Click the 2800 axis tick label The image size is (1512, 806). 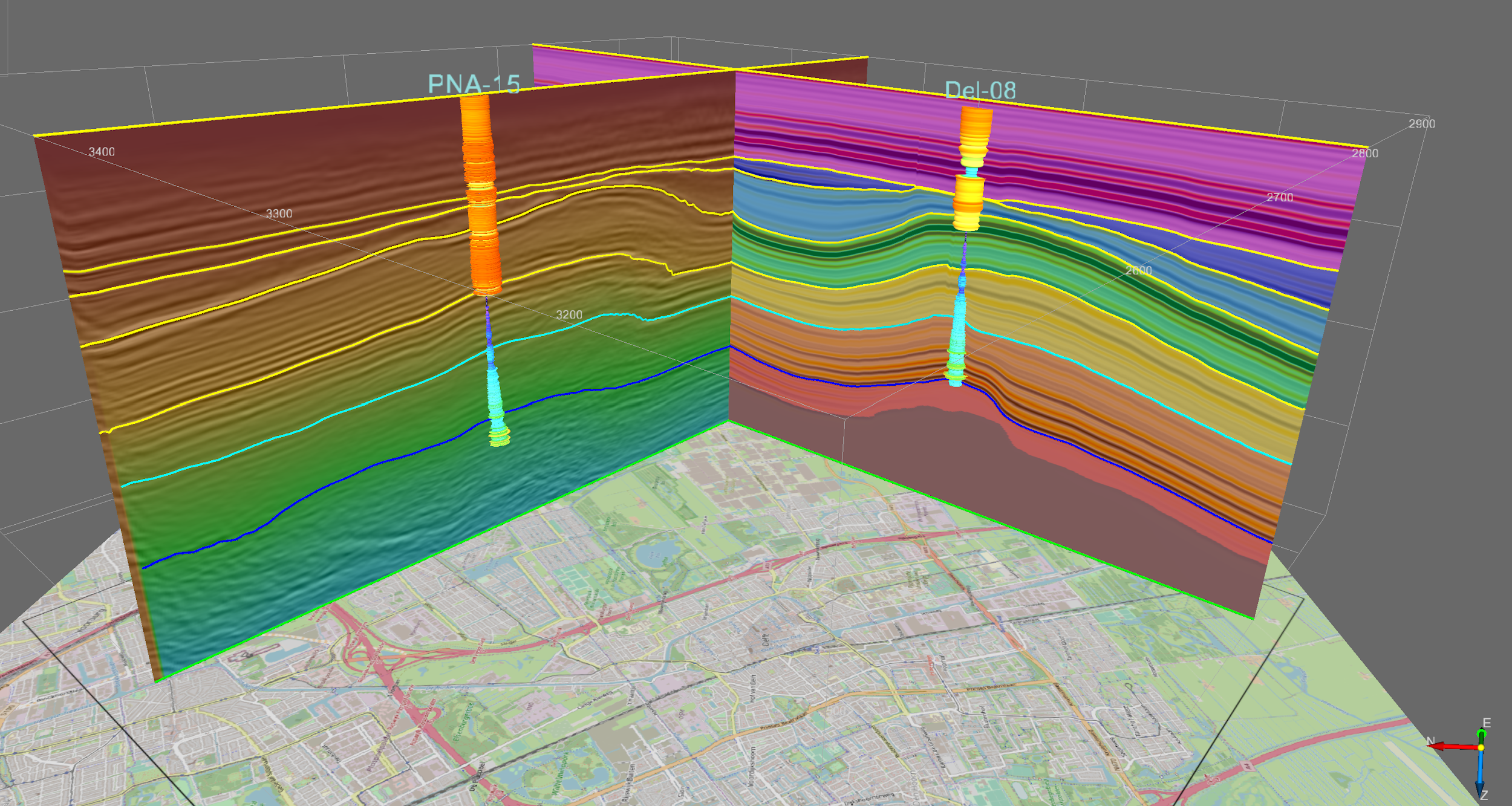1365,153
